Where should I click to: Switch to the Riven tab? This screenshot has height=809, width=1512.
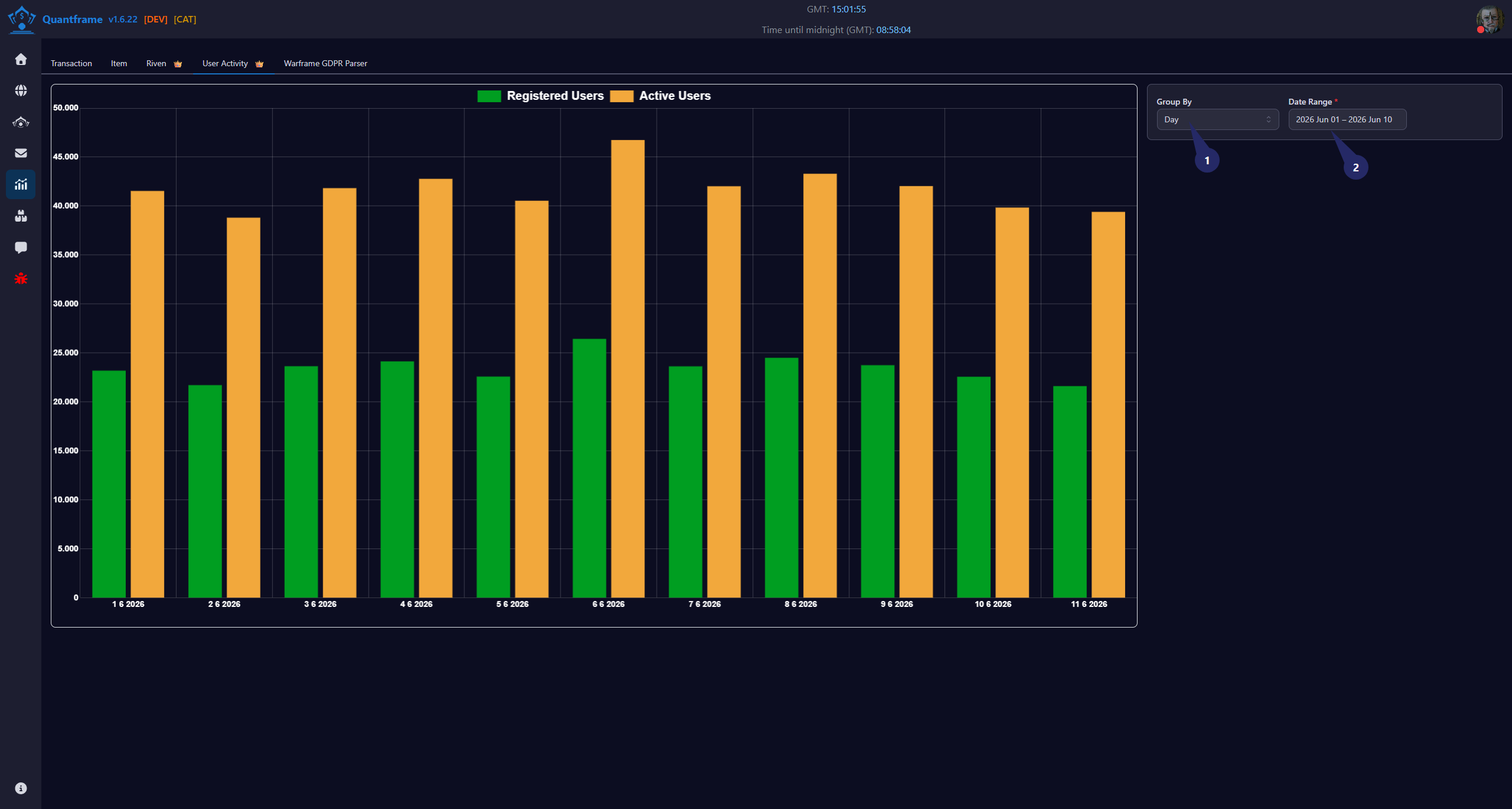[x=157, y=63]
